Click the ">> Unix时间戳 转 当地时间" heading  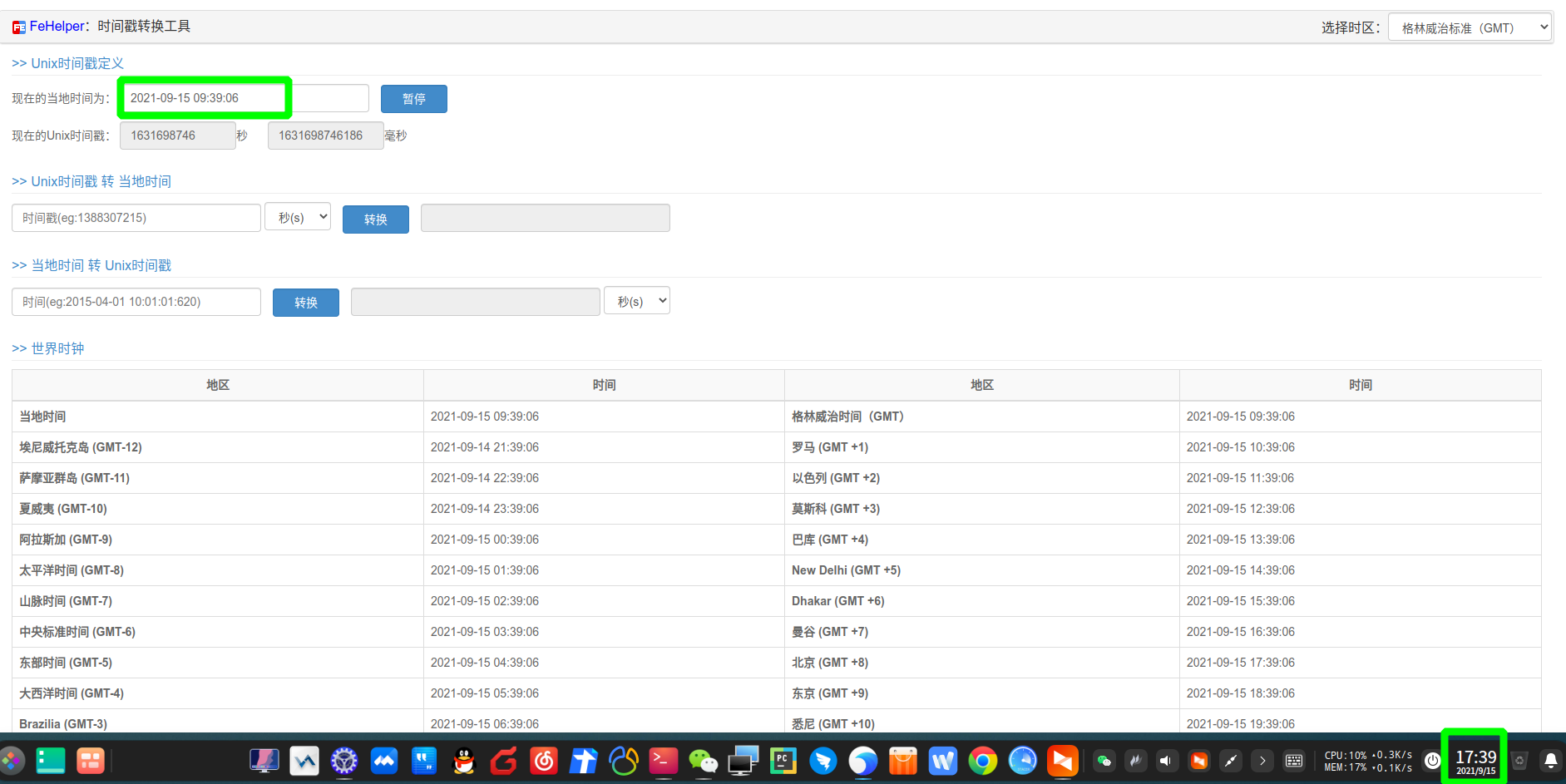click(91, 181)
